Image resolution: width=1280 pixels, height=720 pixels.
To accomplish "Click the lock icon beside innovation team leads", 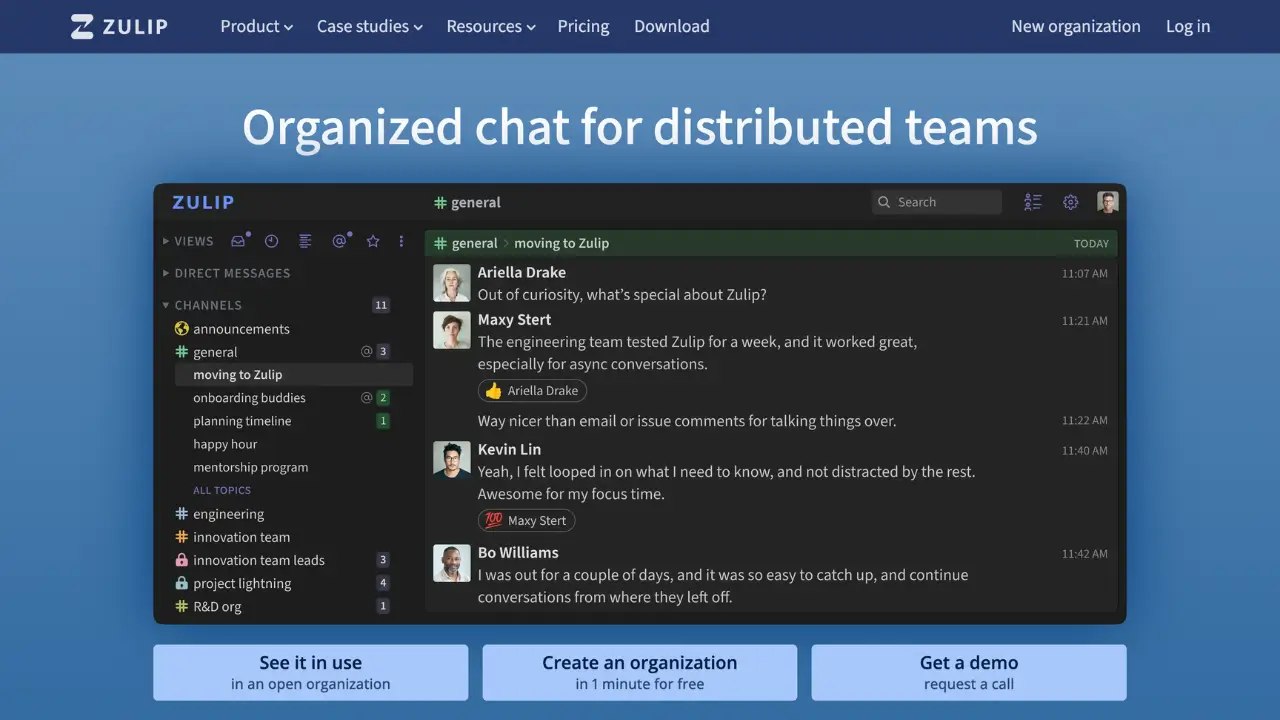I will click(181, 560).
